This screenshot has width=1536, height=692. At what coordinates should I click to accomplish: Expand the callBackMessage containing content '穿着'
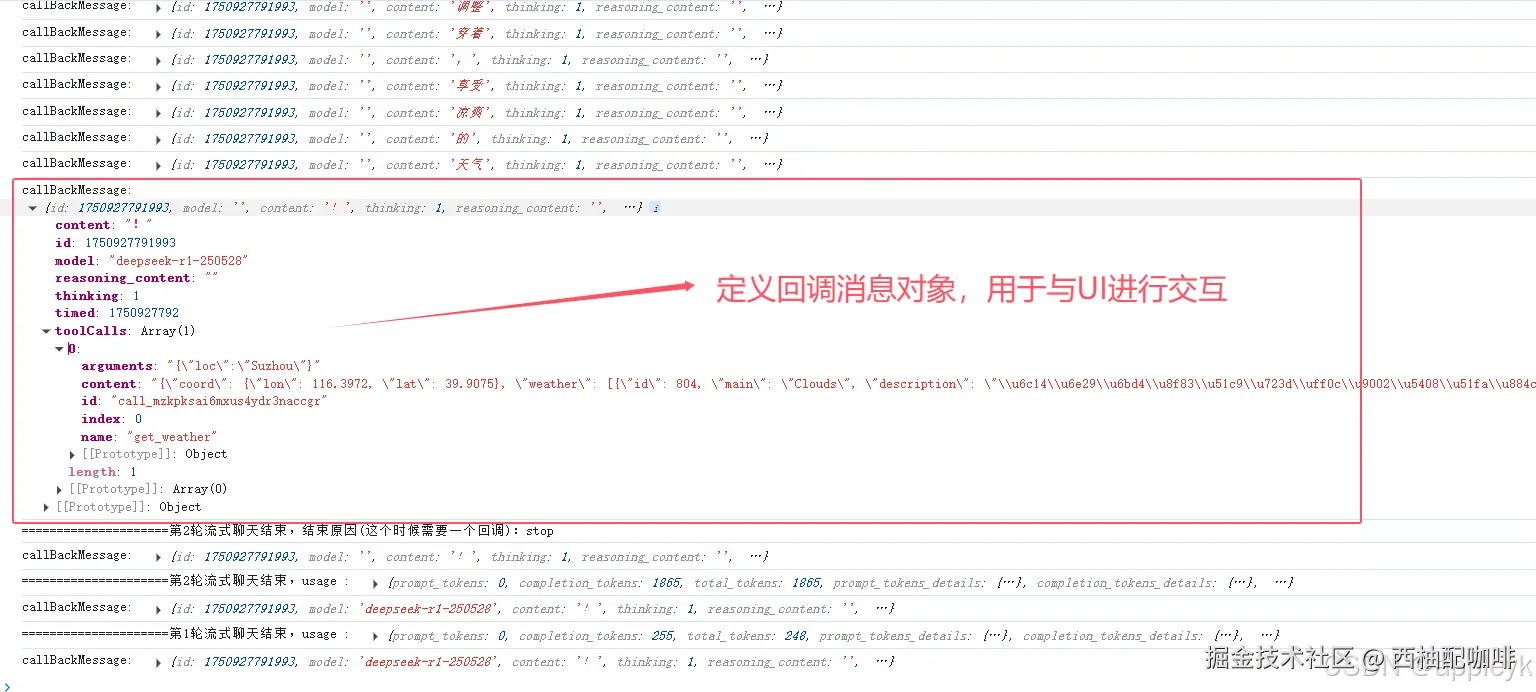[x=158, y=32]
